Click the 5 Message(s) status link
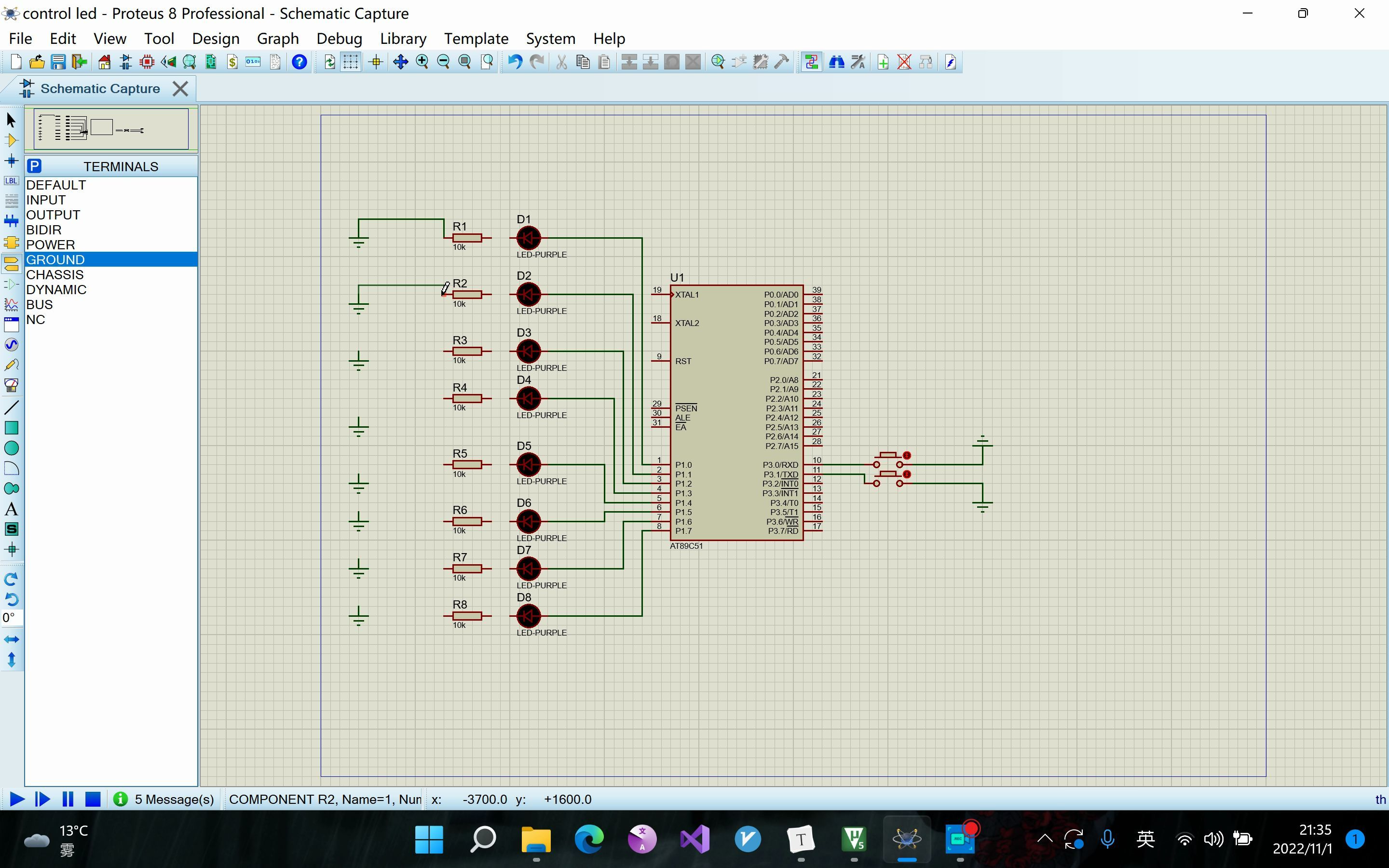 (174, 799)
